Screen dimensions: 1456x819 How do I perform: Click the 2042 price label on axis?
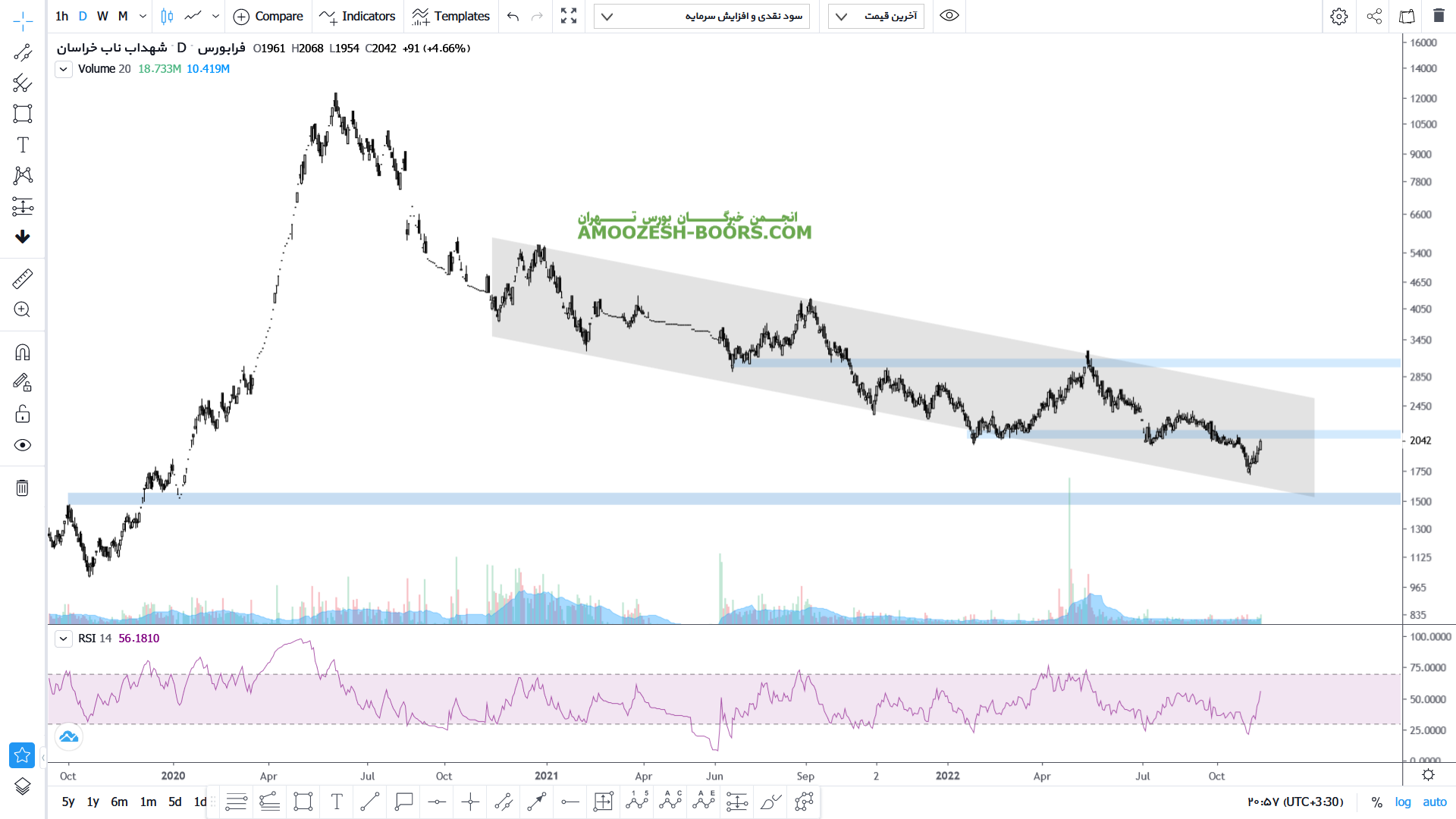click(x=1420, y=441)
